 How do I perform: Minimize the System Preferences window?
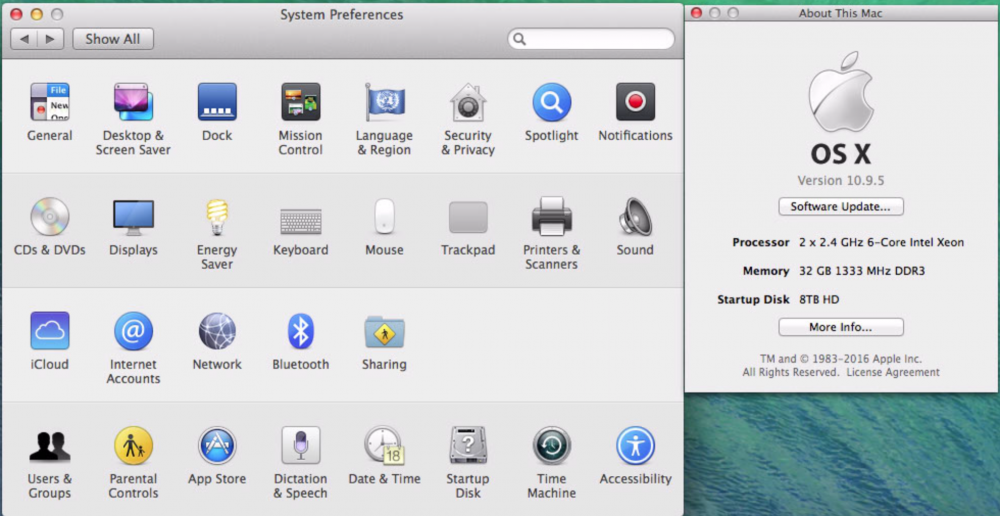[x=36, y=14]
